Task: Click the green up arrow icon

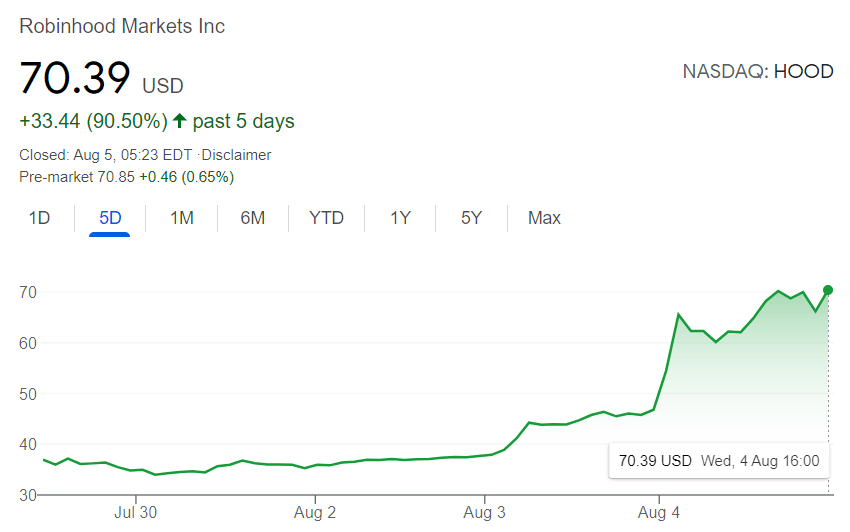Action: point(180,121)
